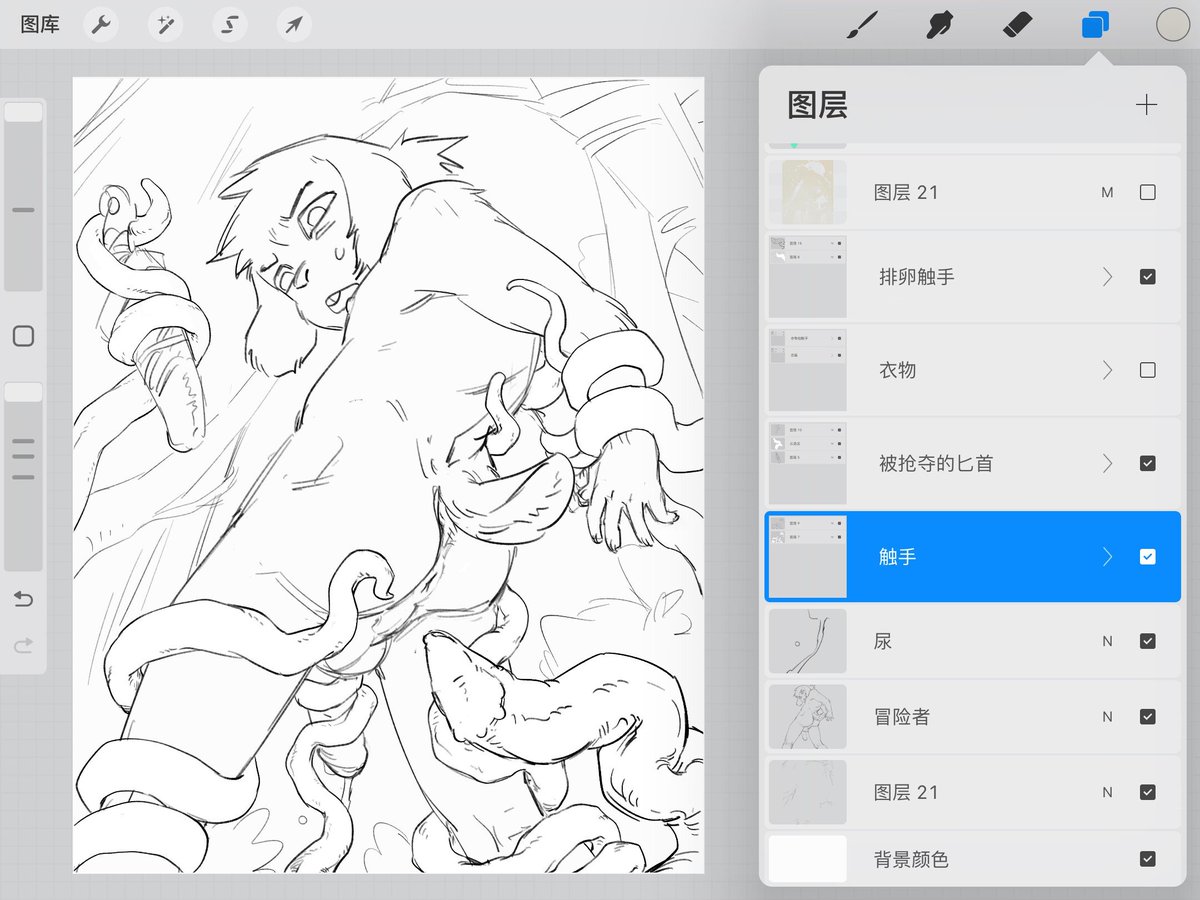This screenshot has height=900, width=1200.
Task: Open blend mode N of 冒险者 layer
Action: [1107, 717]
